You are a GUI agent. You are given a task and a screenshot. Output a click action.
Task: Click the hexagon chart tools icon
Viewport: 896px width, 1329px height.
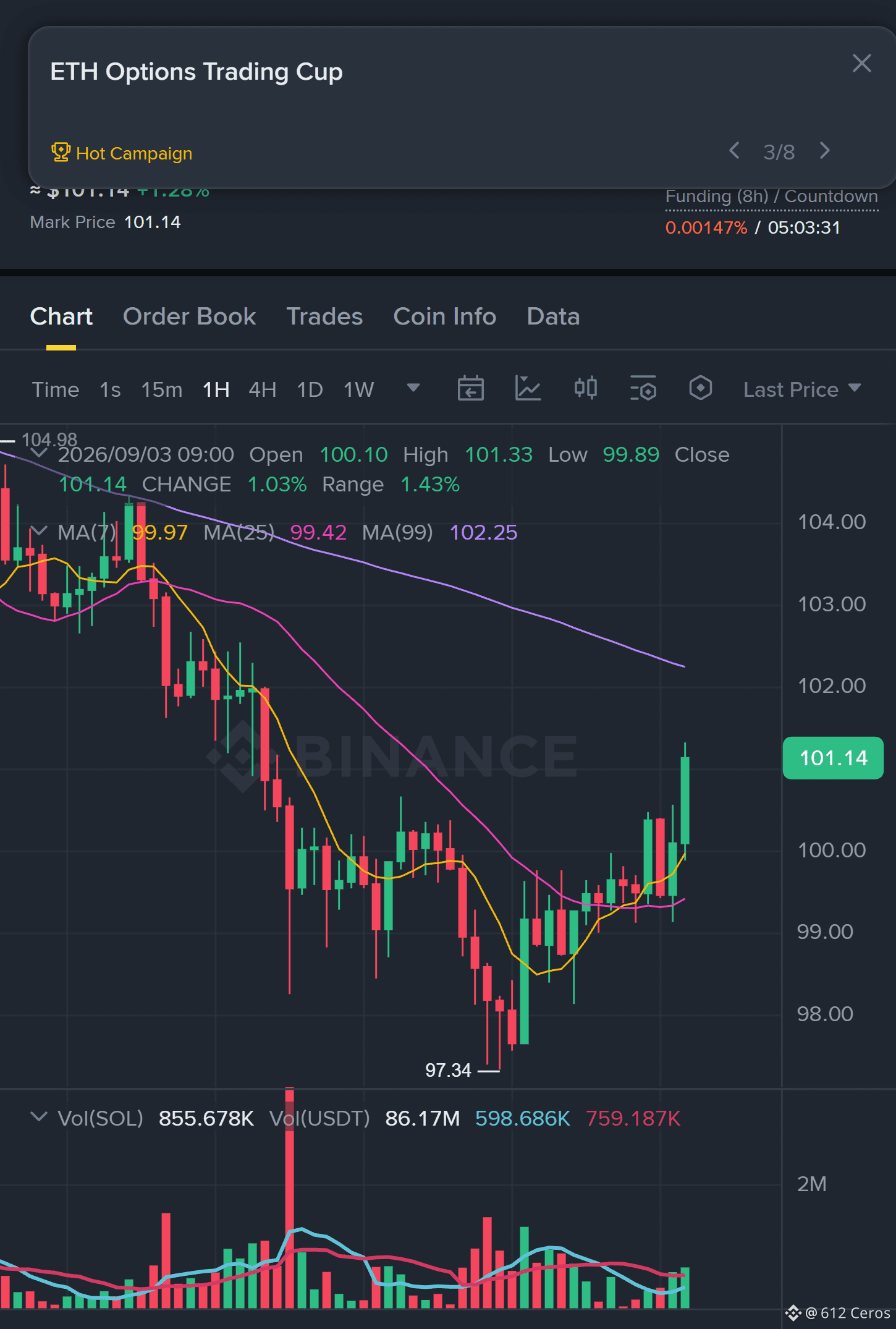click(x=700, y=389)
